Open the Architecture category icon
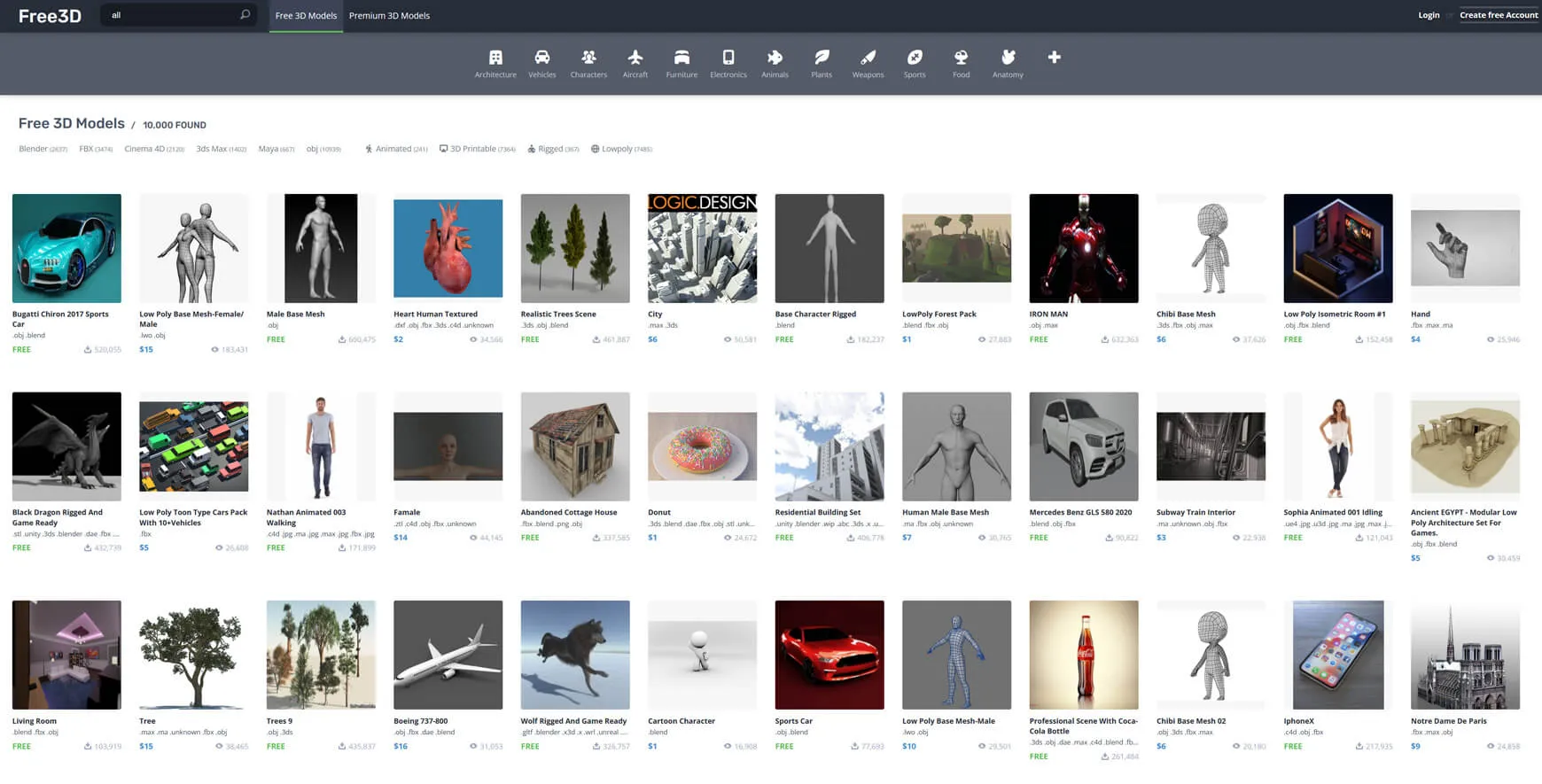 point(495,58)
